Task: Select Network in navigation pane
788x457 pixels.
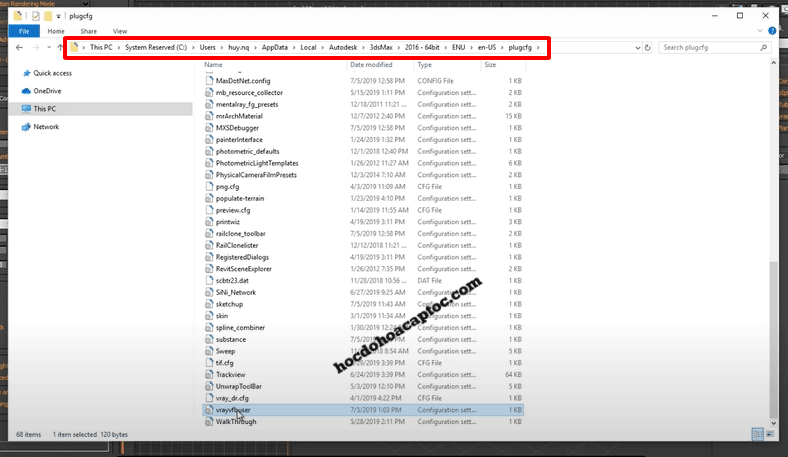Action: coord(46,127)
